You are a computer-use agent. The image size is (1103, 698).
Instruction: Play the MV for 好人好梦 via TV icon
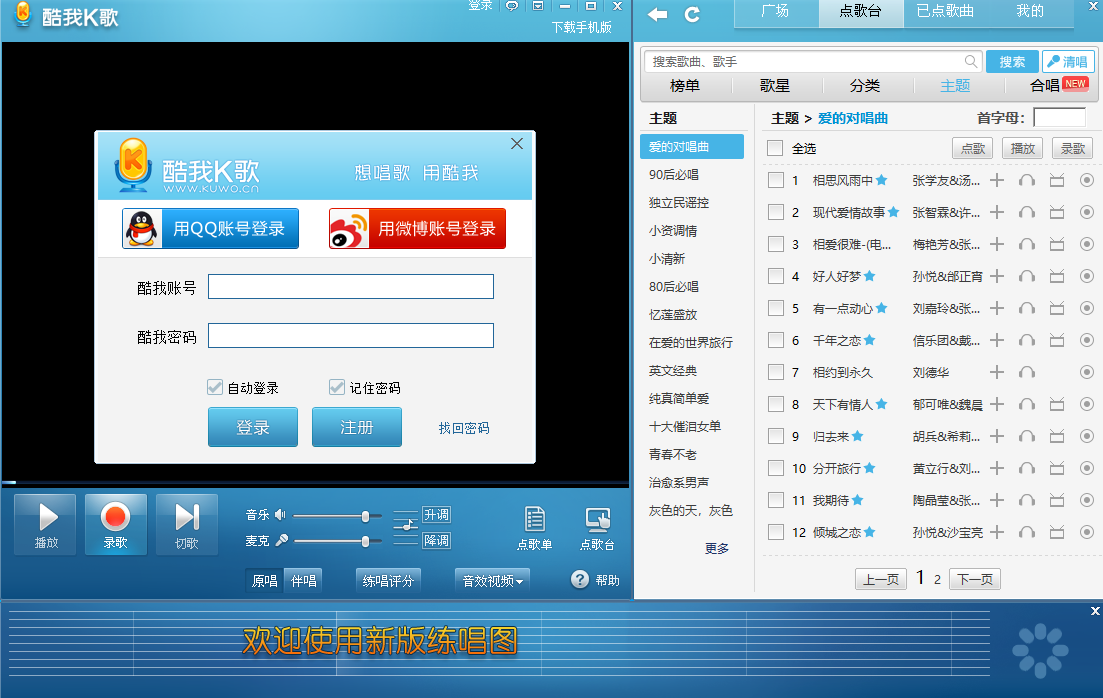click(1055, 277)
